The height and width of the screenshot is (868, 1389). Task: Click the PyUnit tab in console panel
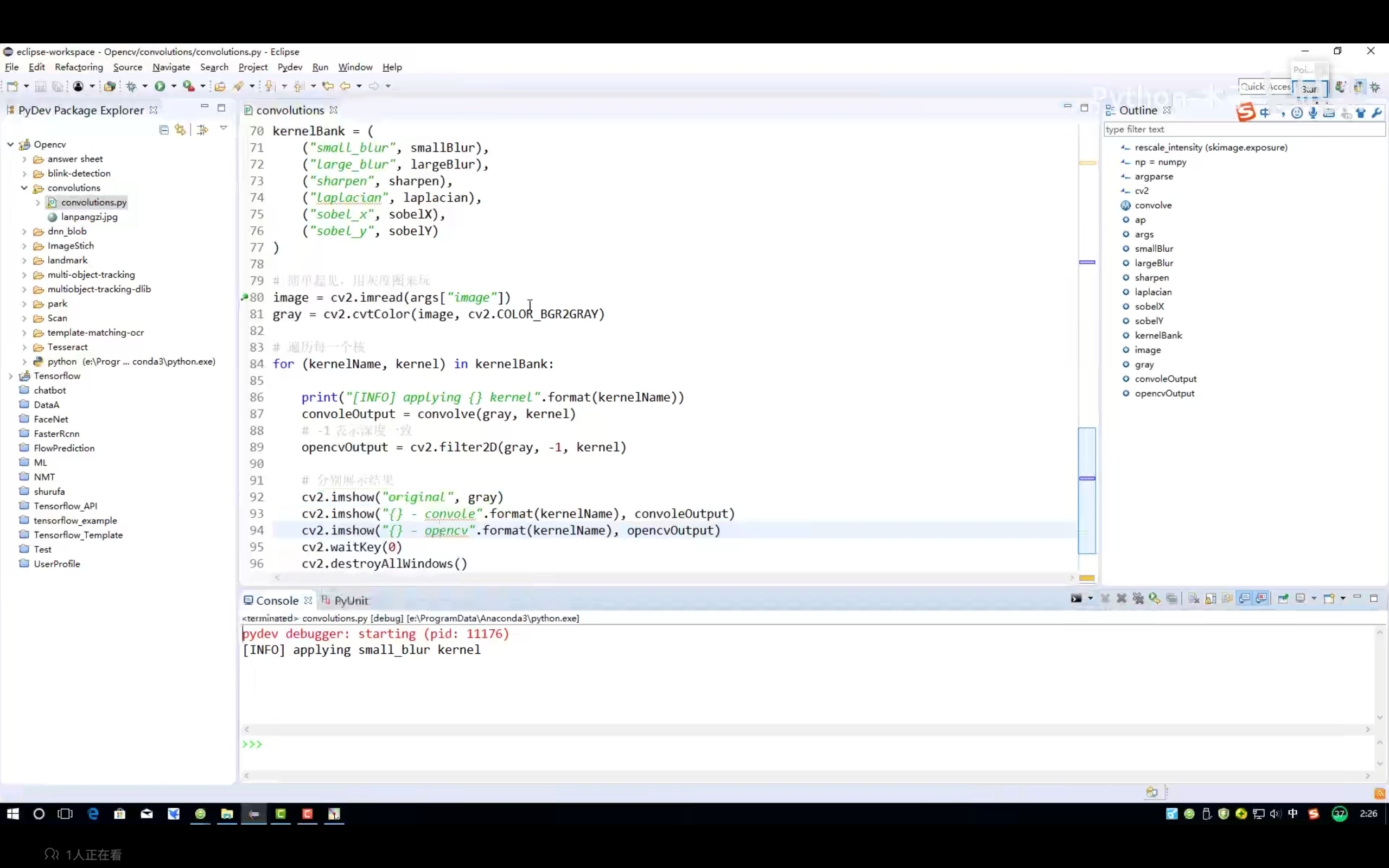click(x=351, y=600)
